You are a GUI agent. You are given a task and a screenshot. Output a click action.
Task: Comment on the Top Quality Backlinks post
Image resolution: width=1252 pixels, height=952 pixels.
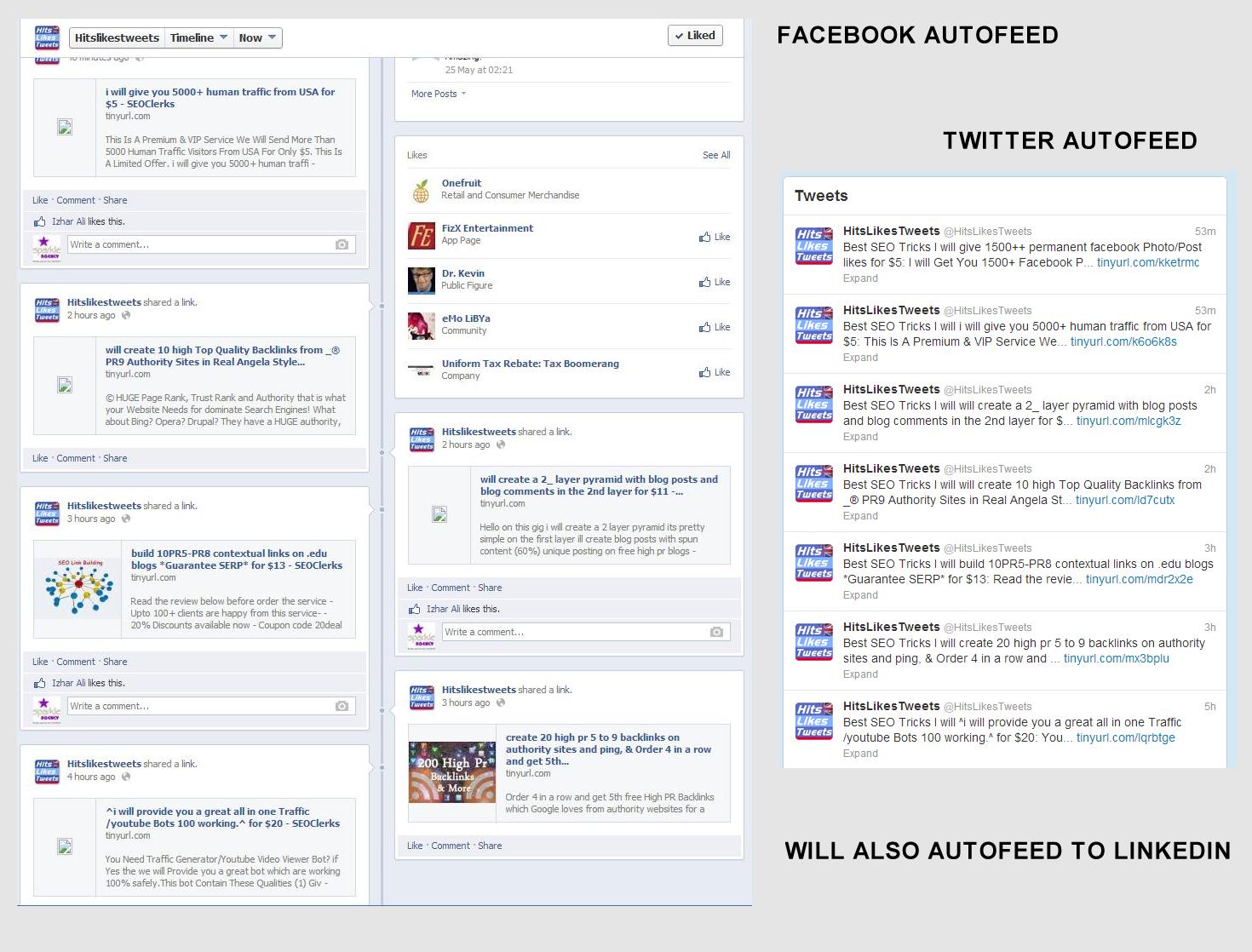(76, 458)
